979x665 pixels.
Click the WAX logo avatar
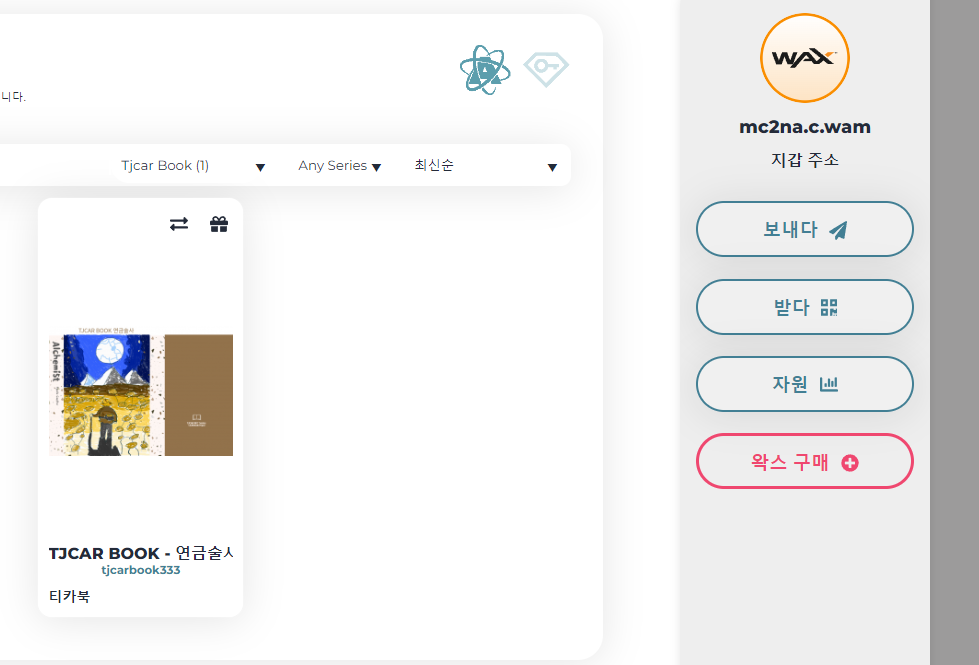tap(805, 58)
